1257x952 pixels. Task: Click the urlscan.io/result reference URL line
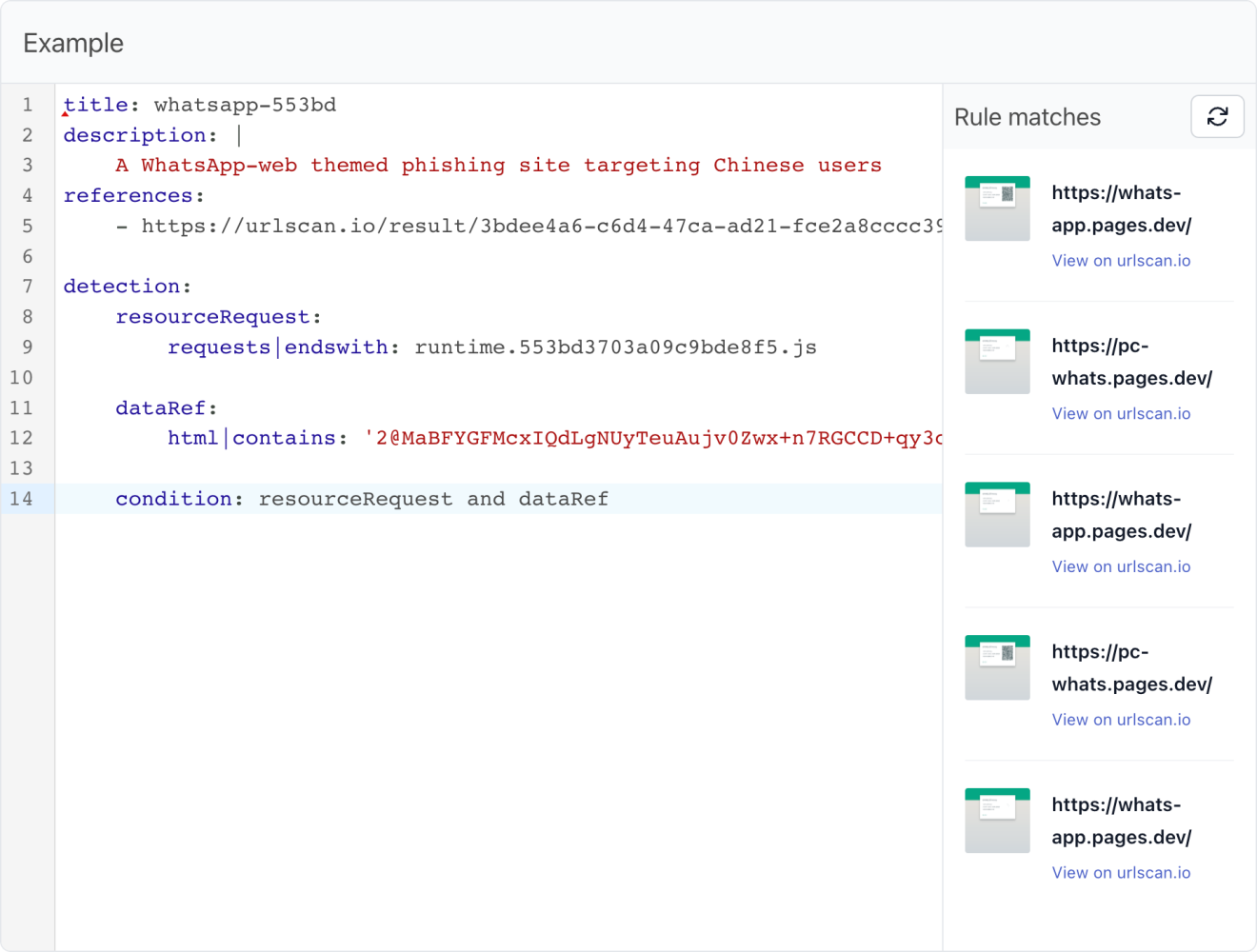[x=529, y=227]
